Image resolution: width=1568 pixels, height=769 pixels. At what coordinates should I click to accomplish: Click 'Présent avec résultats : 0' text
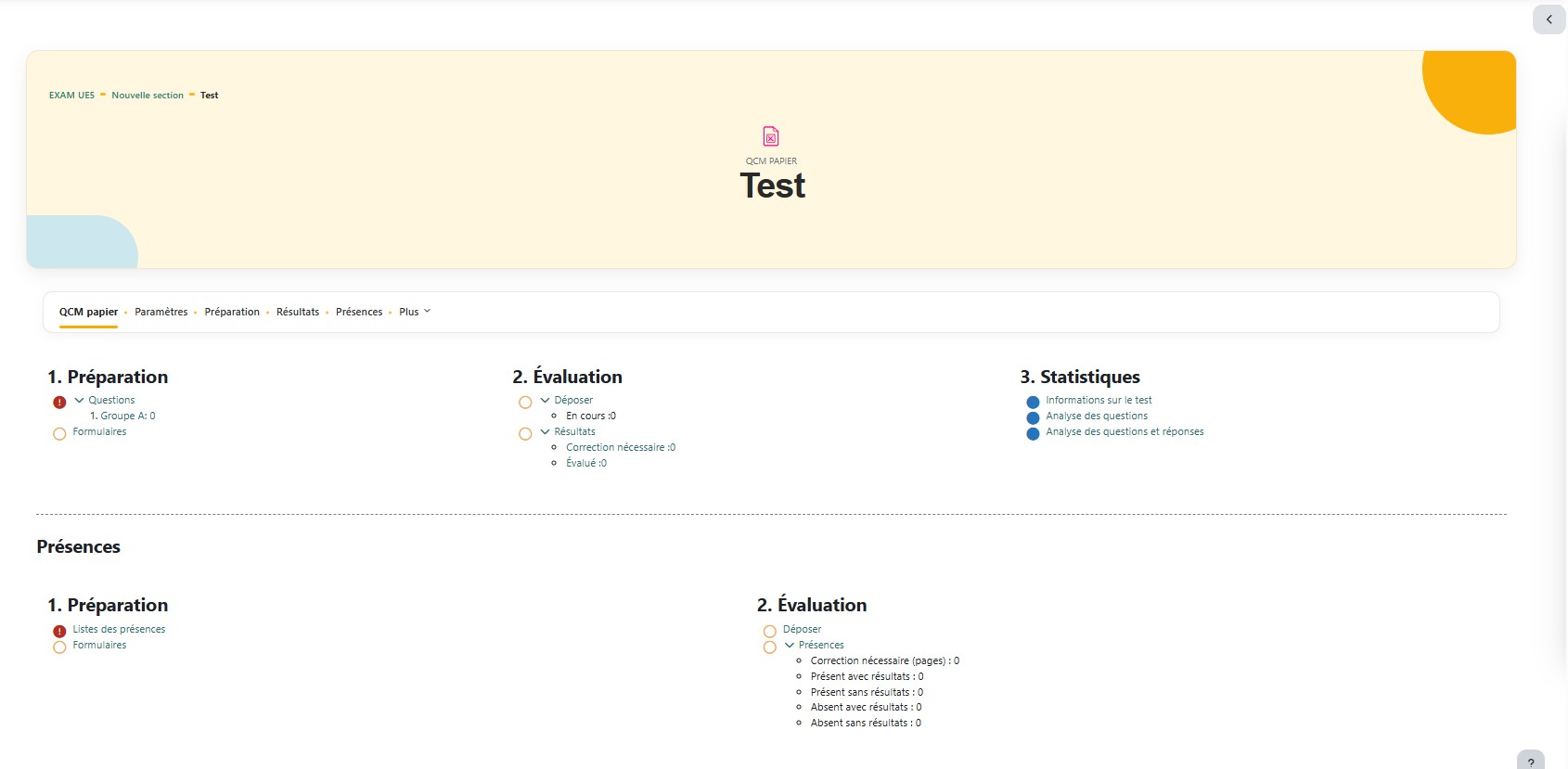[867, 677]
